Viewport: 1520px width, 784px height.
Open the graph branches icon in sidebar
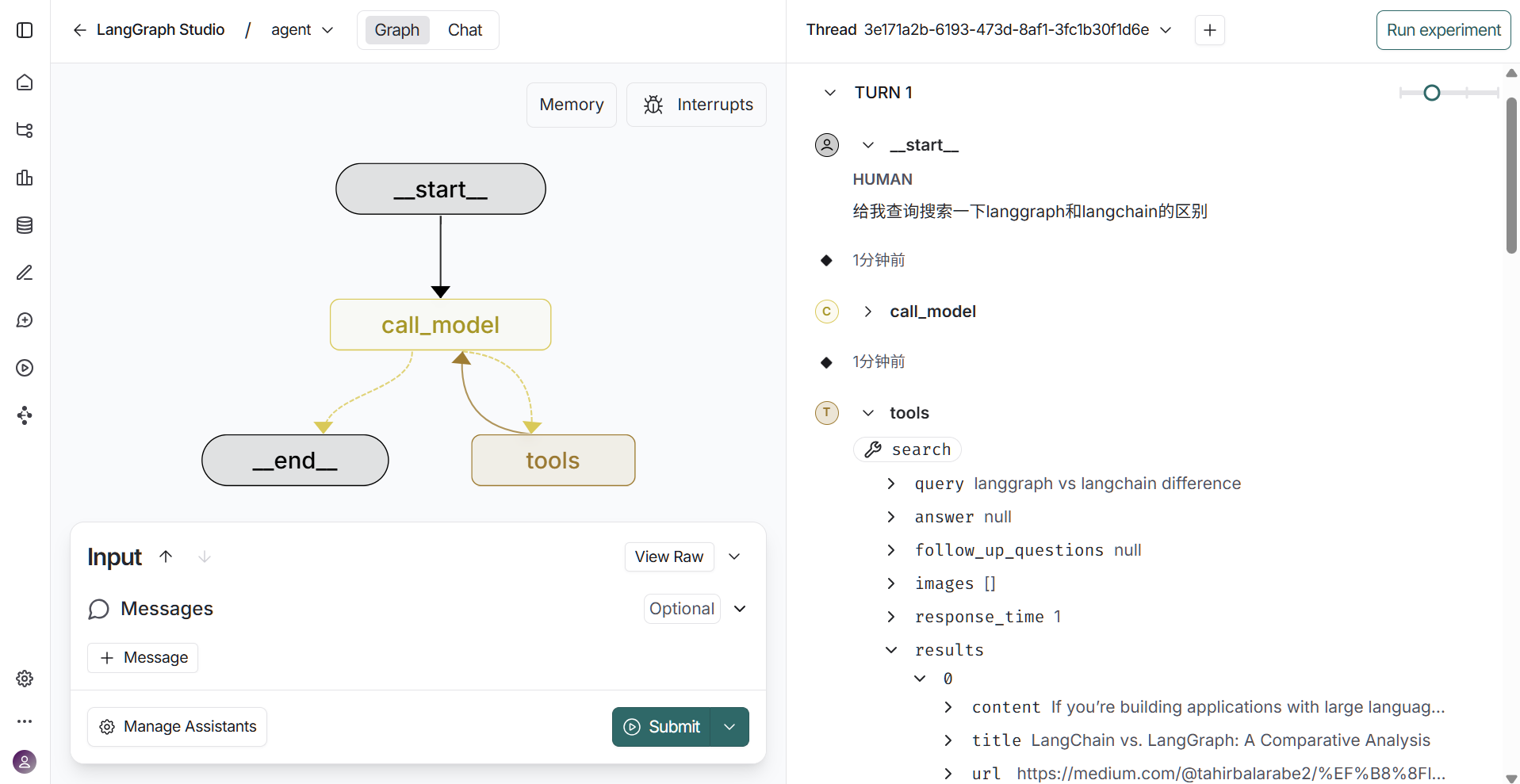pyautogui.click(x=25, y=130)
